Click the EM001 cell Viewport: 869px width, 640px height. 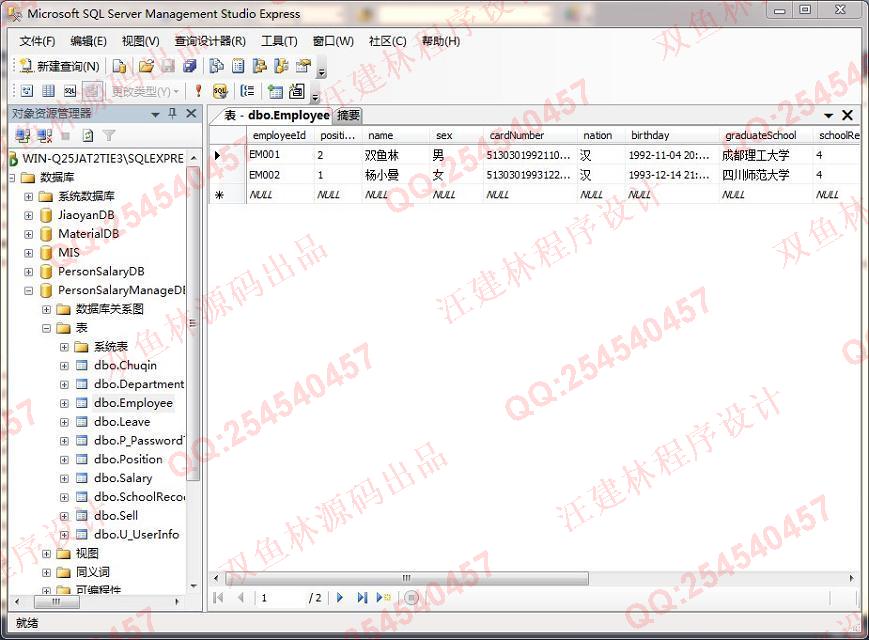[280, 155]
